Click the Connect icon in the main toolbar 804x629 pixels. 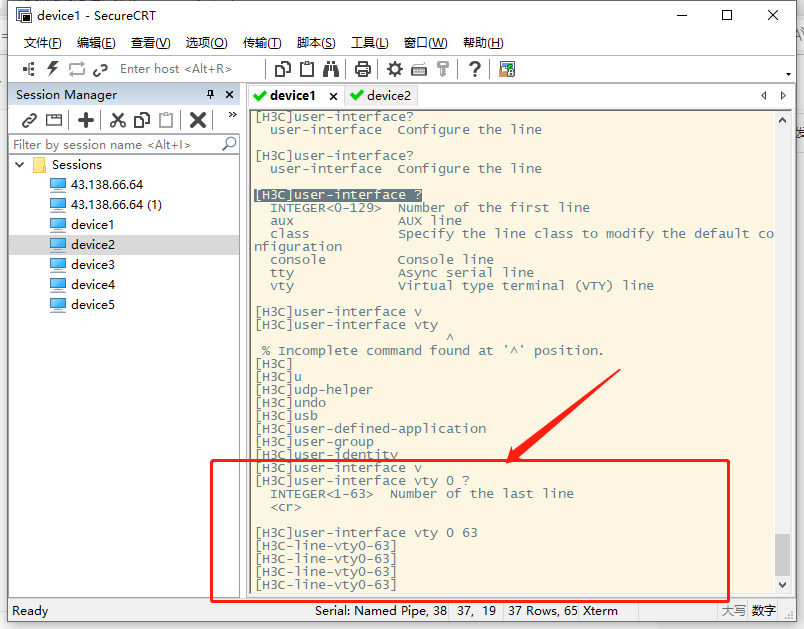[29, 69]
